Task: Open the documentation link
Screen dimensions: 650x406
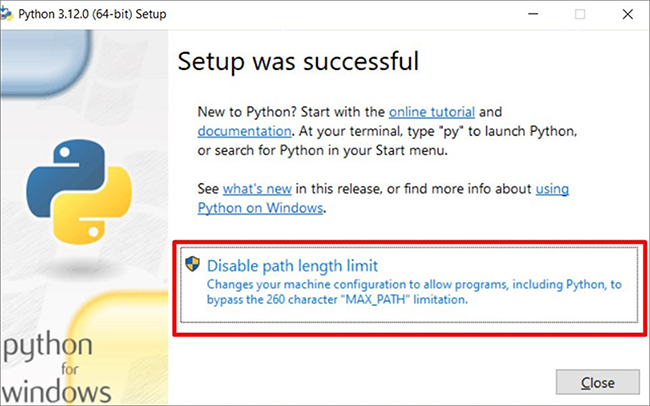Action: click(244, 131)
